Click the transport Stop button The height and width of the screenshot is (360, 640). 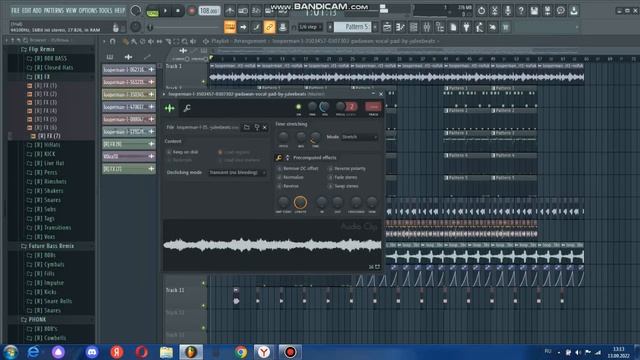pyautogui.click(x=178, y=11)
